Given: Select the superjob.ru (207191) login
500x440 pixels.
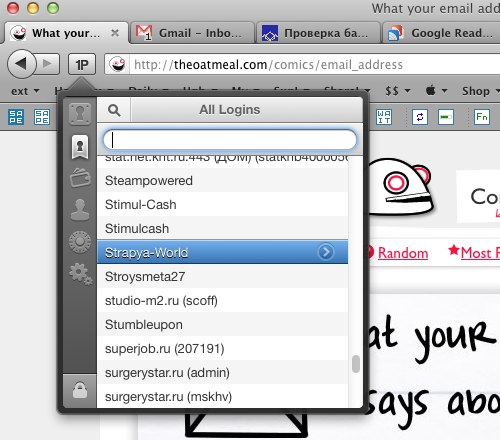Looking at the screenshot, I should coord(222,348).
